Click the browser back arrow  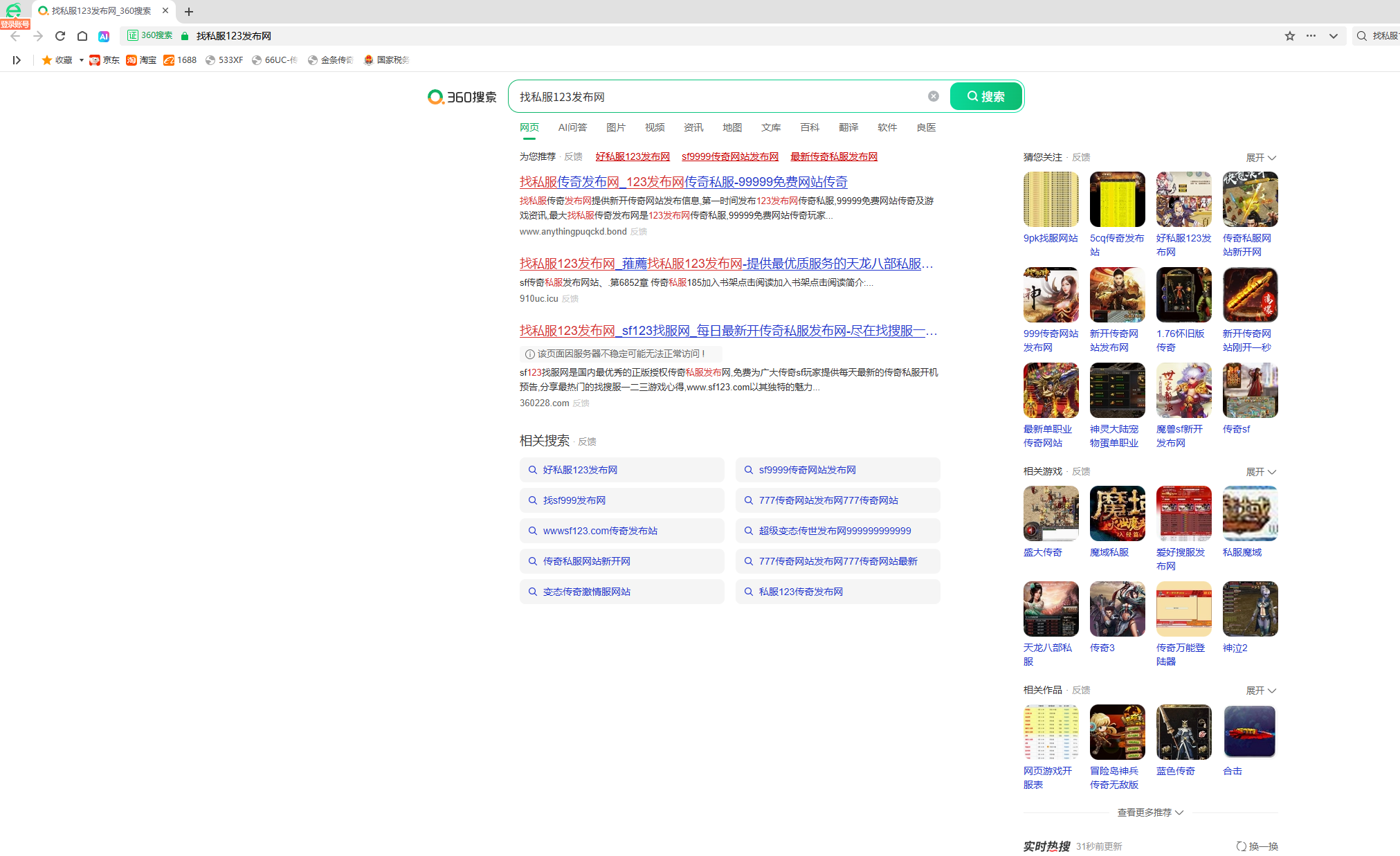(15, 36)
